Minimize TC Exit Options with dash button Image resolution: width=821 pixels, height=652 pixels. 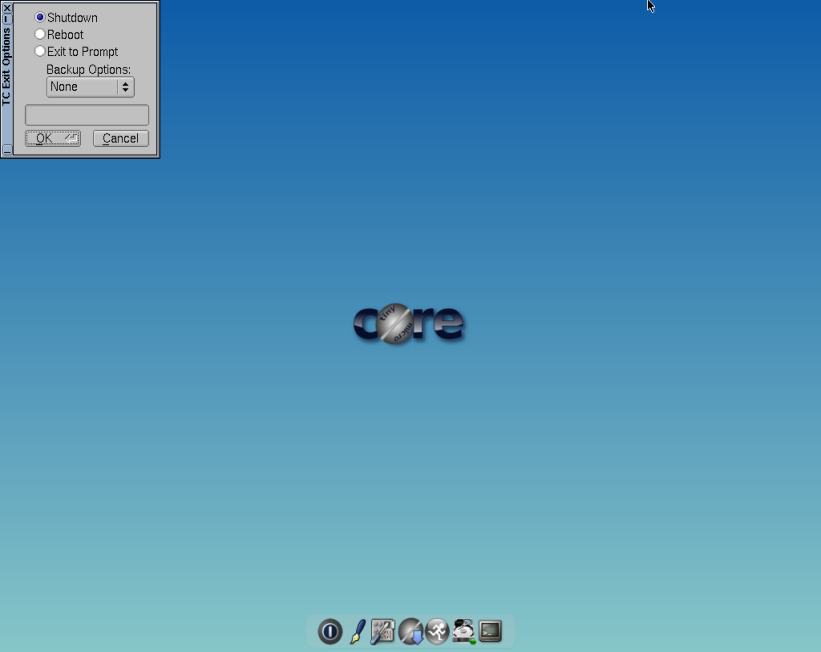pyautogui.click(x=7, y=19)
